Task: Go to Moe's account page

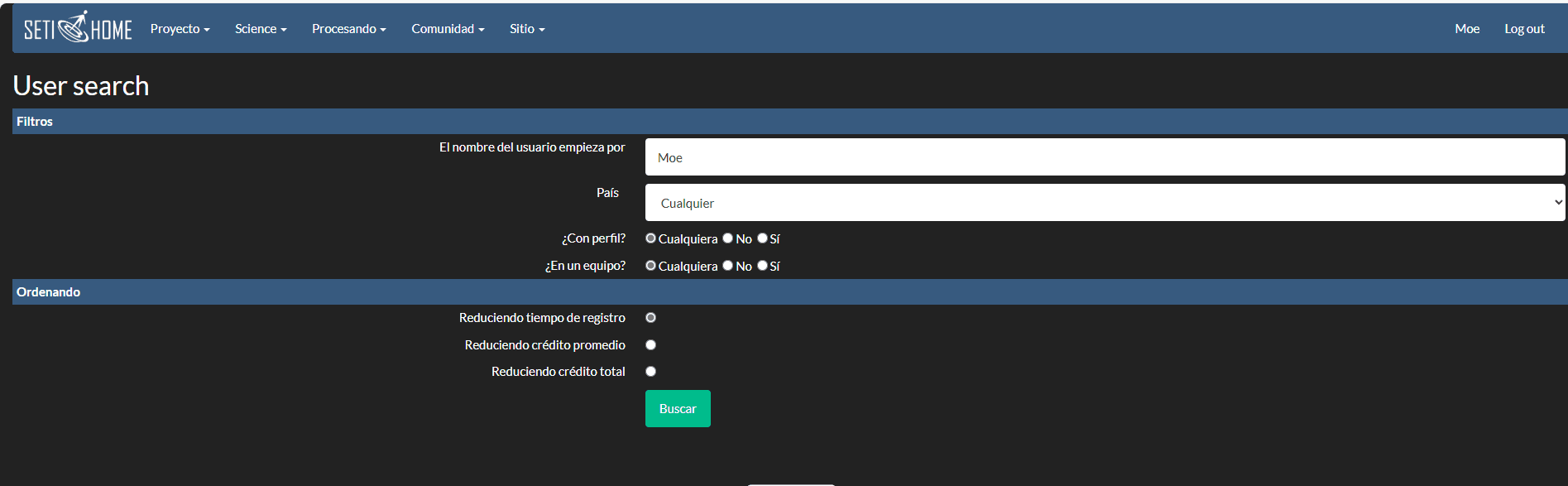Action: click(x=1466, y=29)
